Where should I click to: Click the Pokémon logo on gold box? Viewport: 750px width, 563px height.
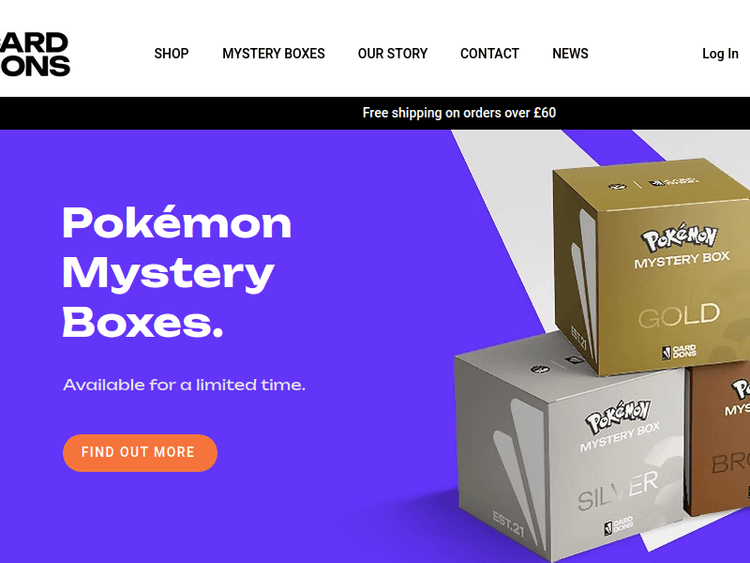(679, 237)
